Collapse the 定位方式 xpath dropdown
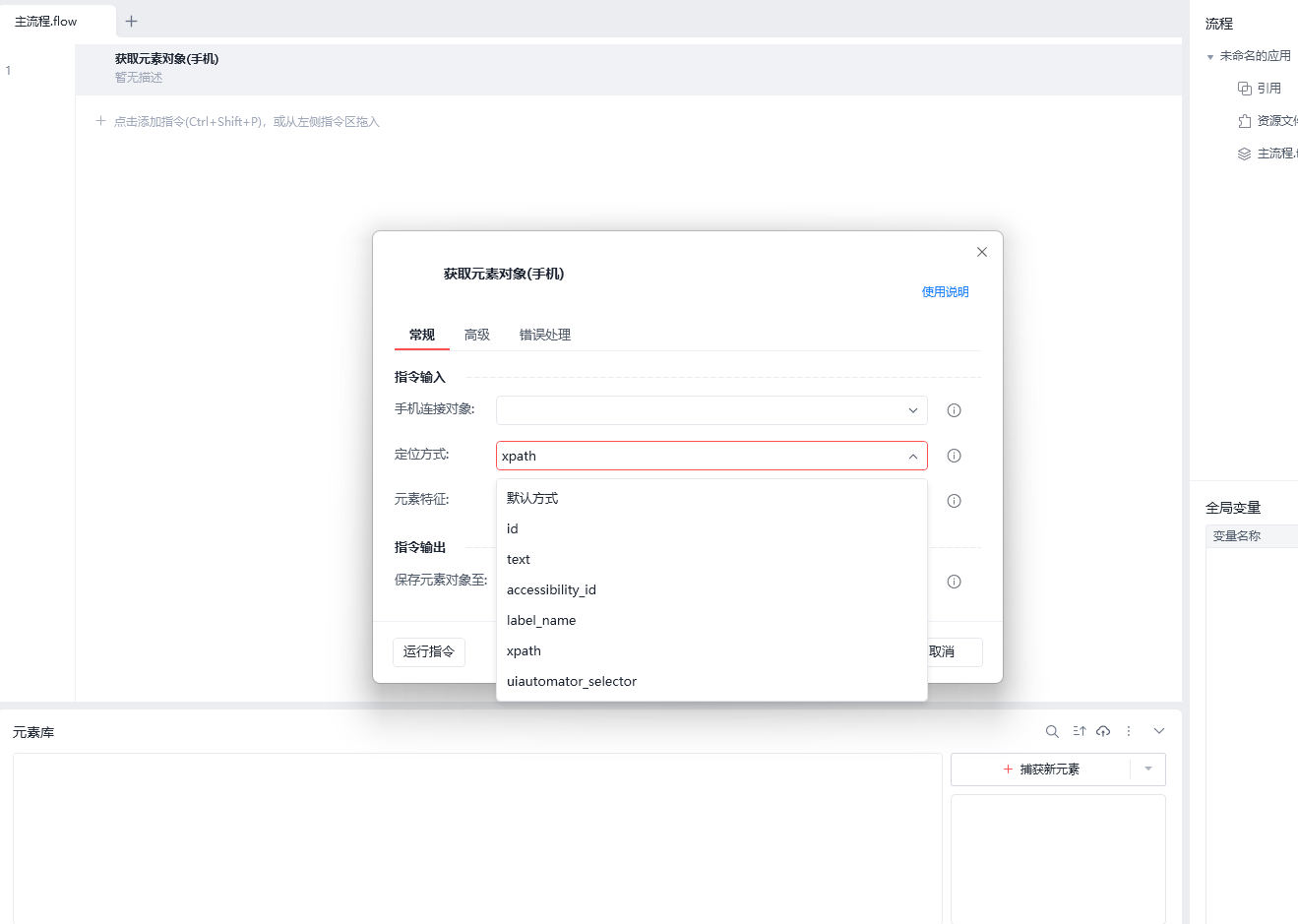1298x924 pixels. 912,456
